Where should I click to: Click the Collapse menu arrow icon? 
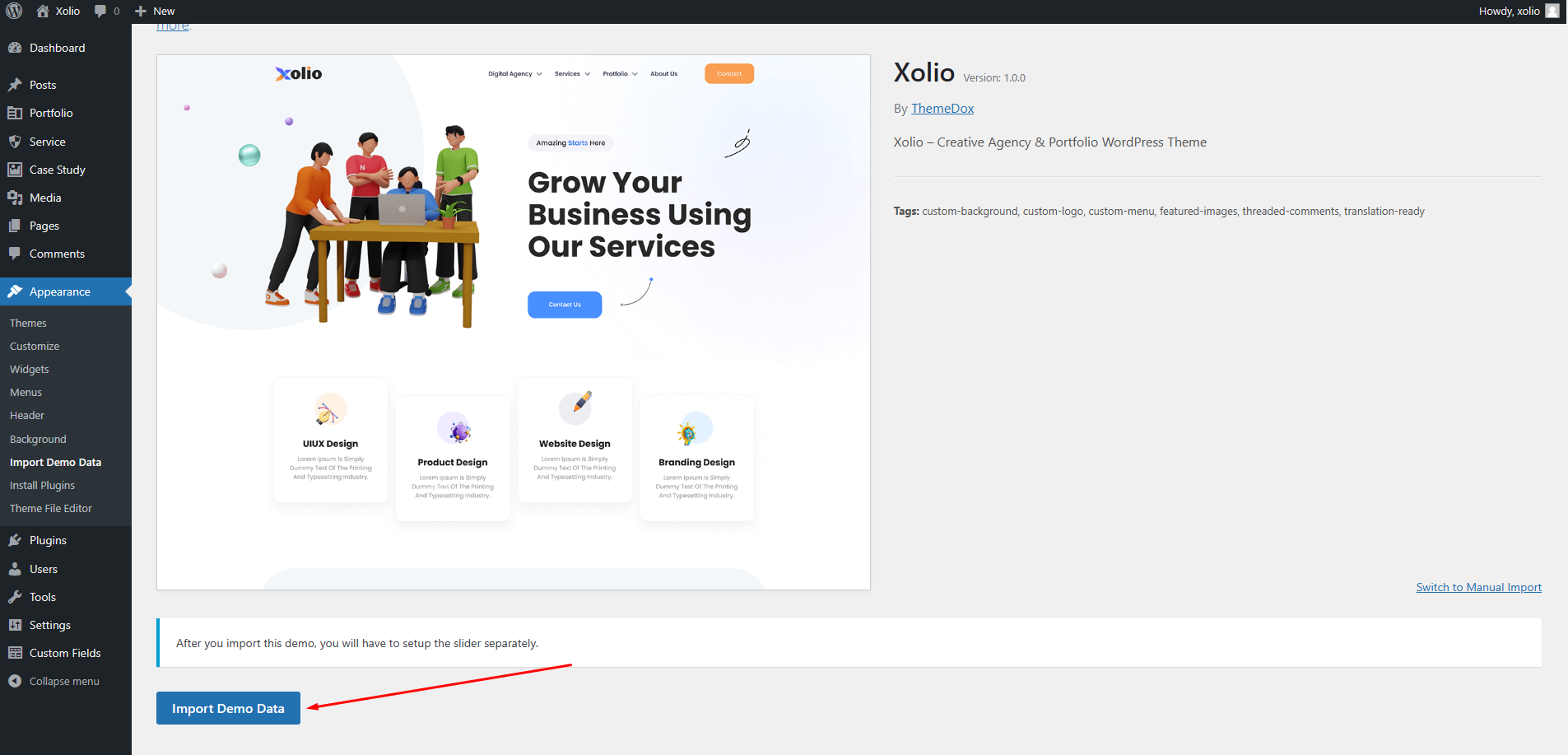[15, 681]
